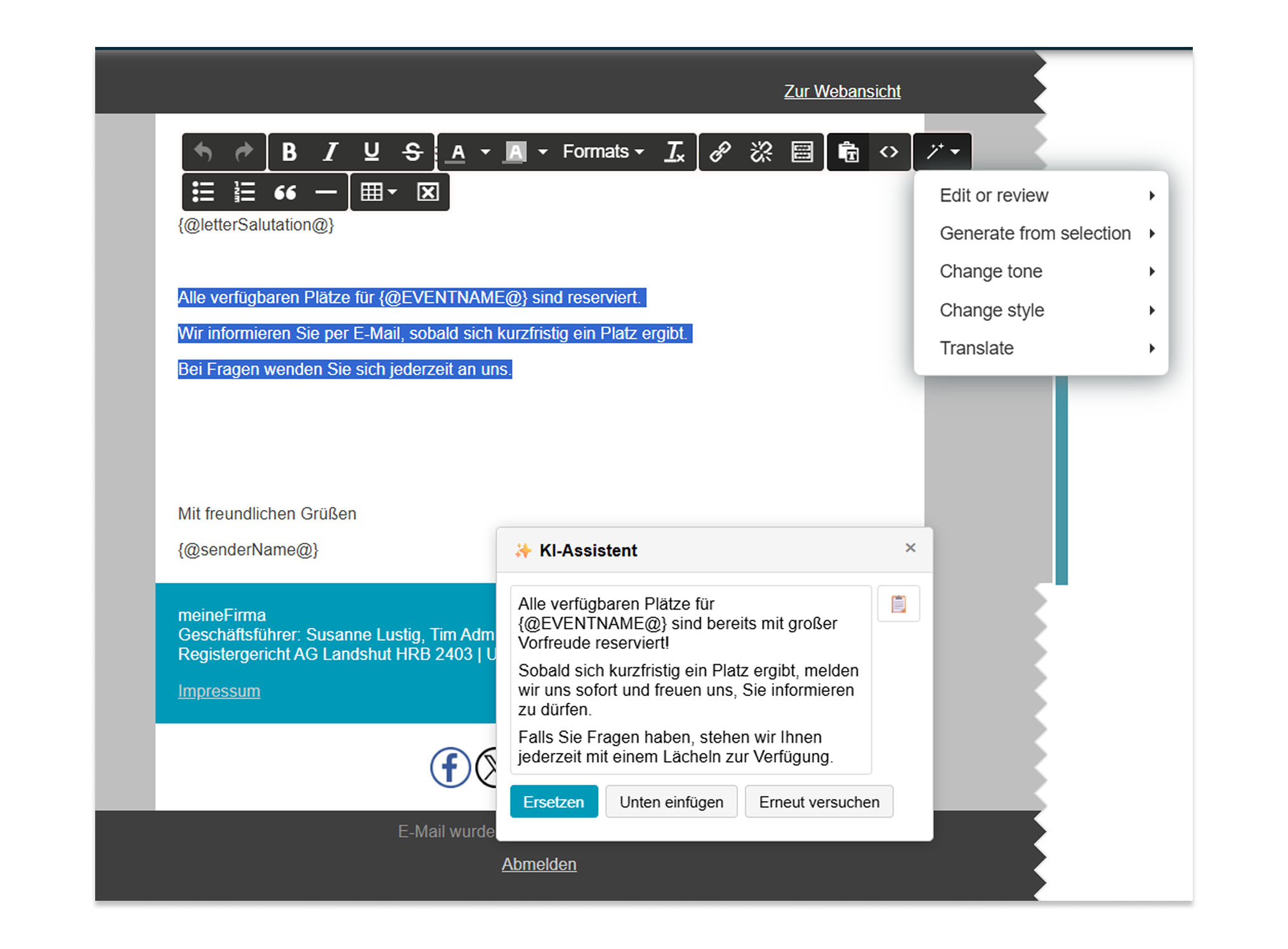This screenshot has width=1288, height=949.
Task: Open Edit or review submenu
Action: [1041, 195]
